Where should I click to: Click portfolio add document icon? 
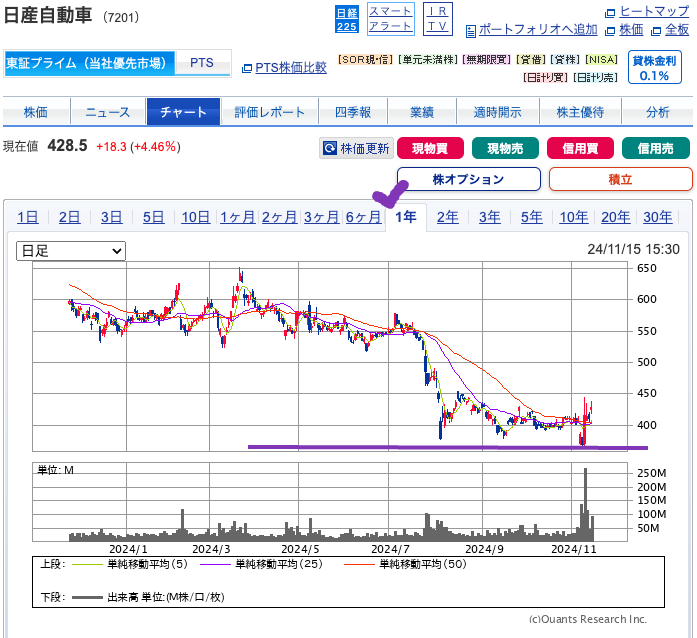tap(470, 31)
